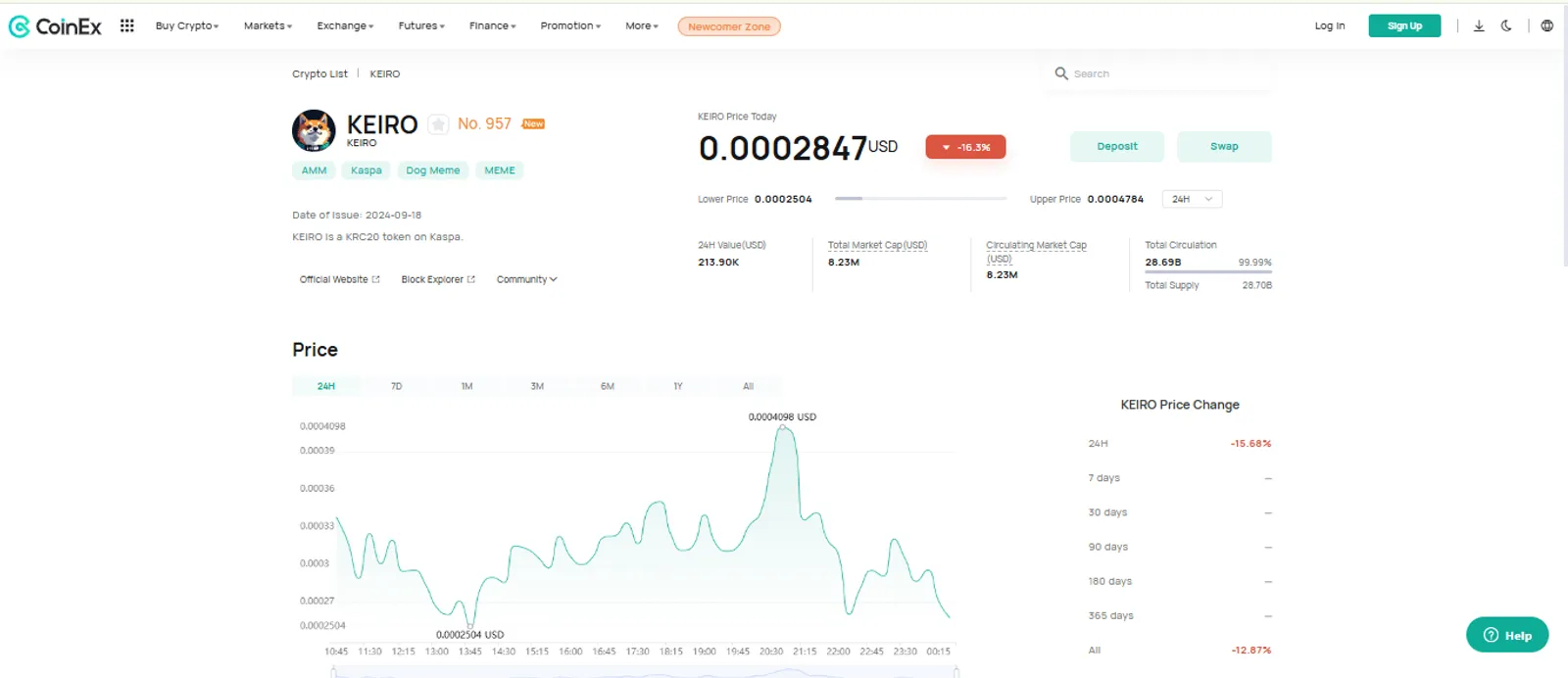Add KEIRO to favorites star
Screen dimensions: 1568x678
click(x=438, y=124)
